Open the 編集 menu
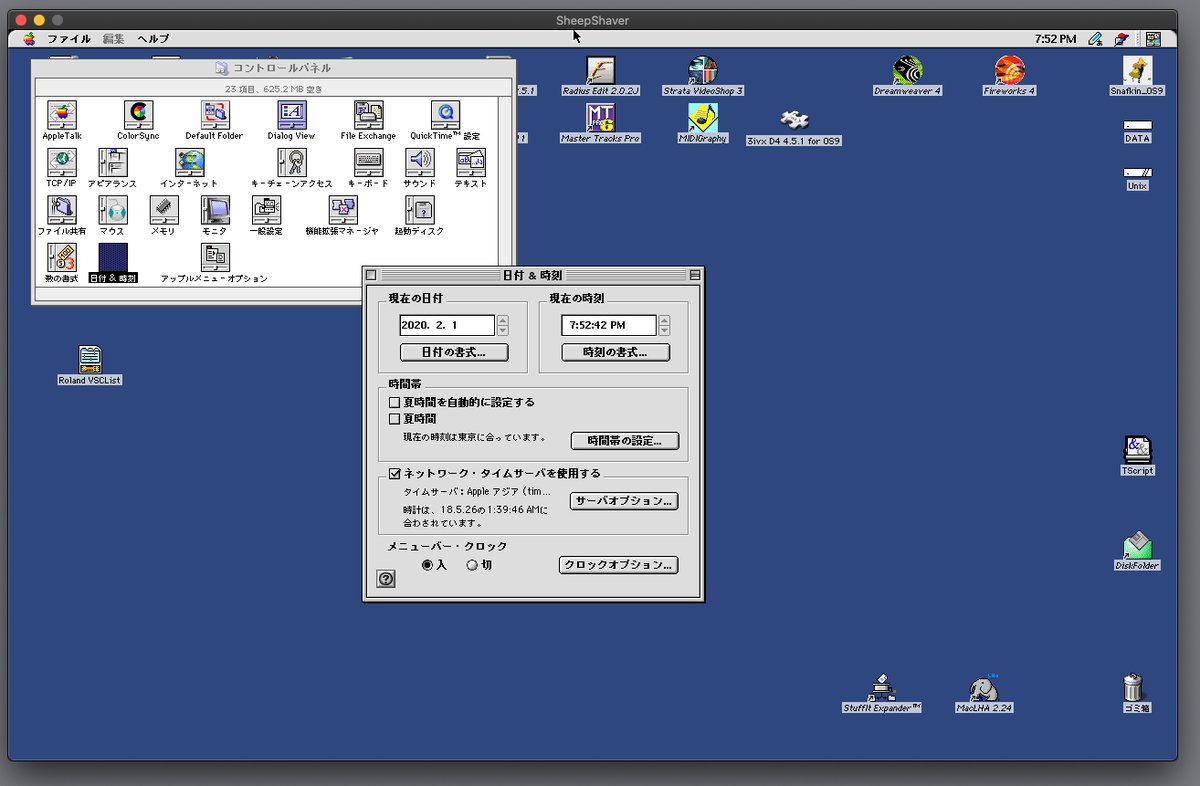 coord(113,39)
